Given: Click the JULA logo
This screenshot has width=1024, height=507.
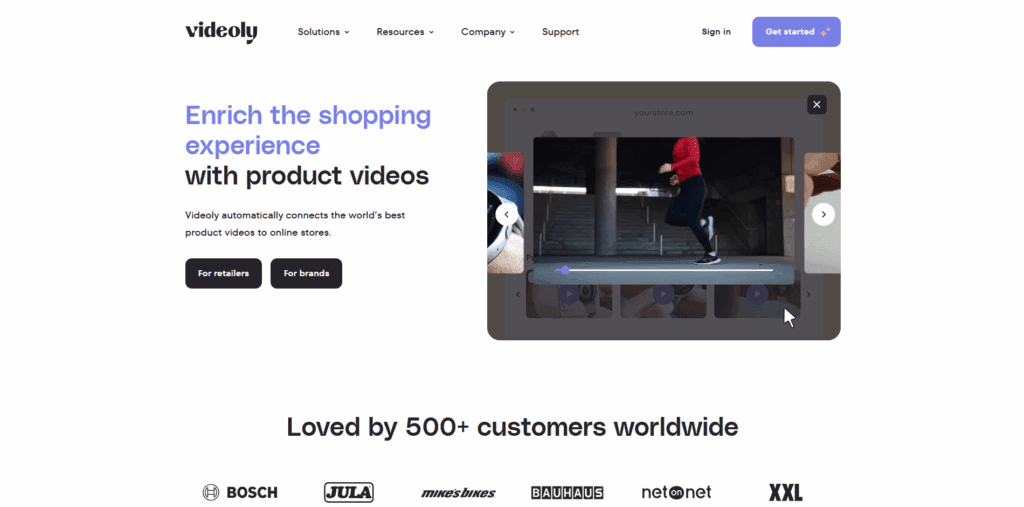Looking at the screenshot, I should pos(349,492).
